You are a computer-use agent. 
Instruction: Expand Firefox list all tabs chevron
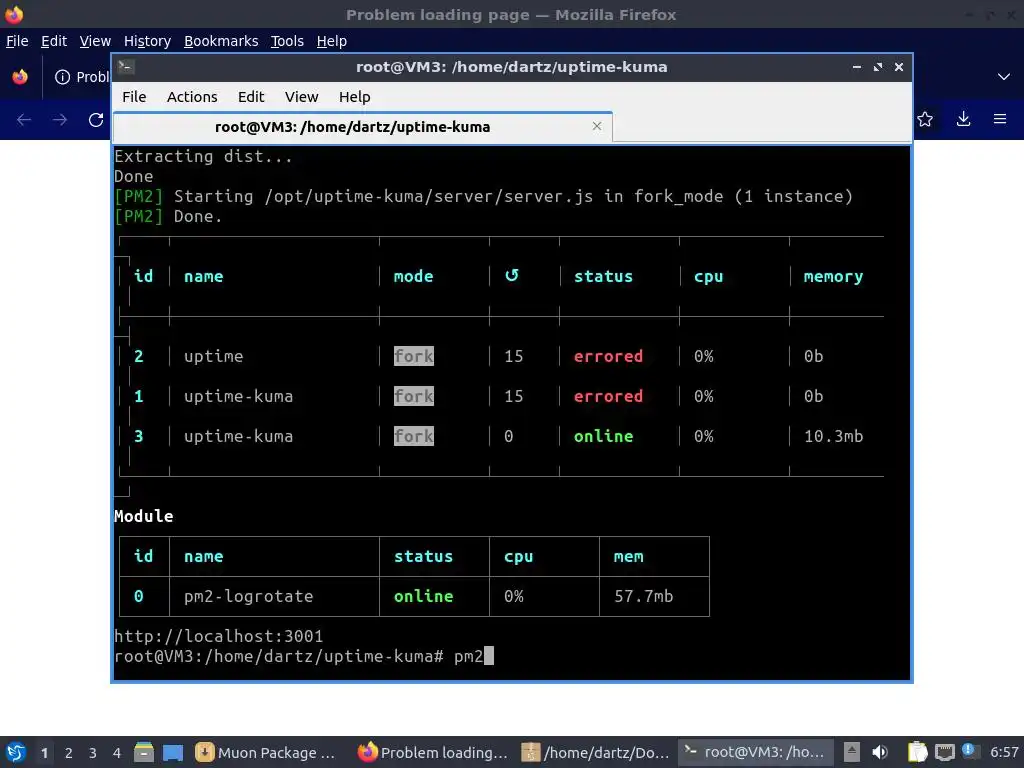(1004, 77)
